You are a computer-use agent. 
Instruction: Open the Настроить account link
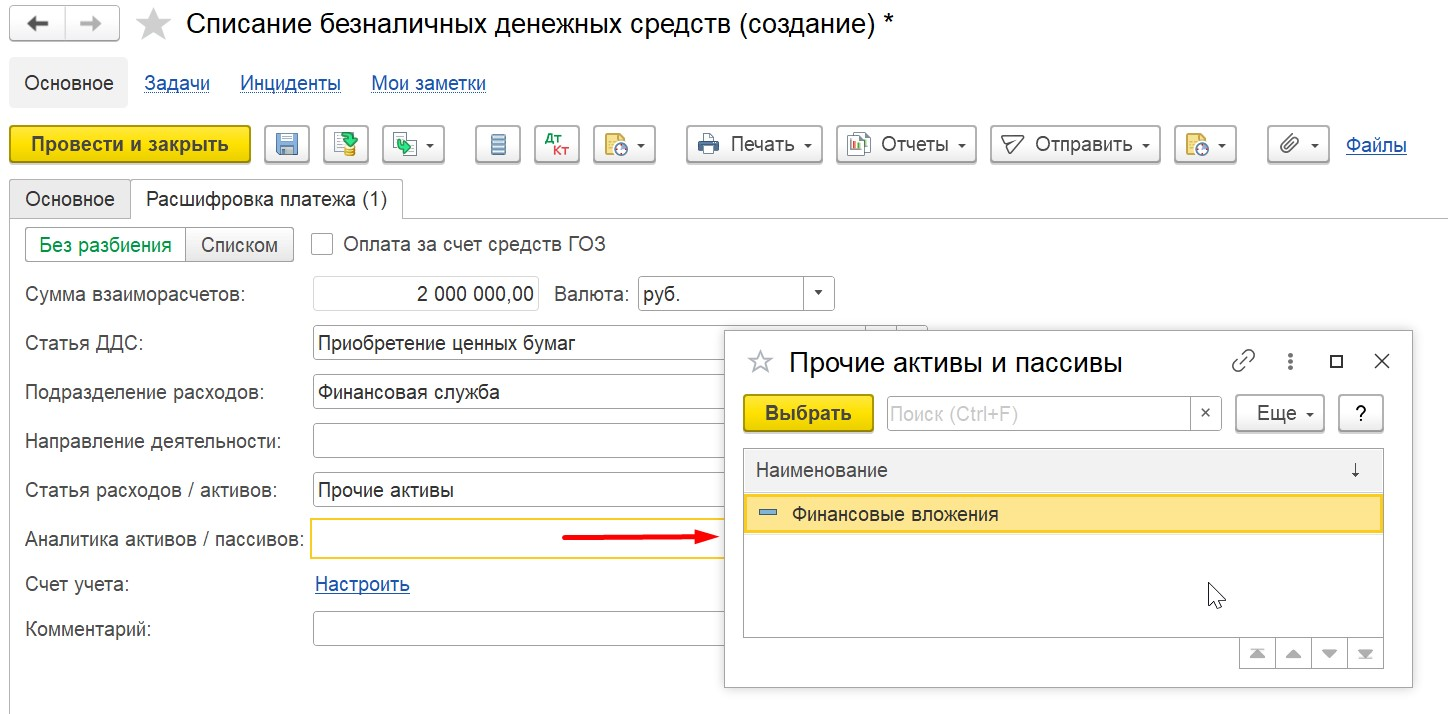tap(362, 584)
